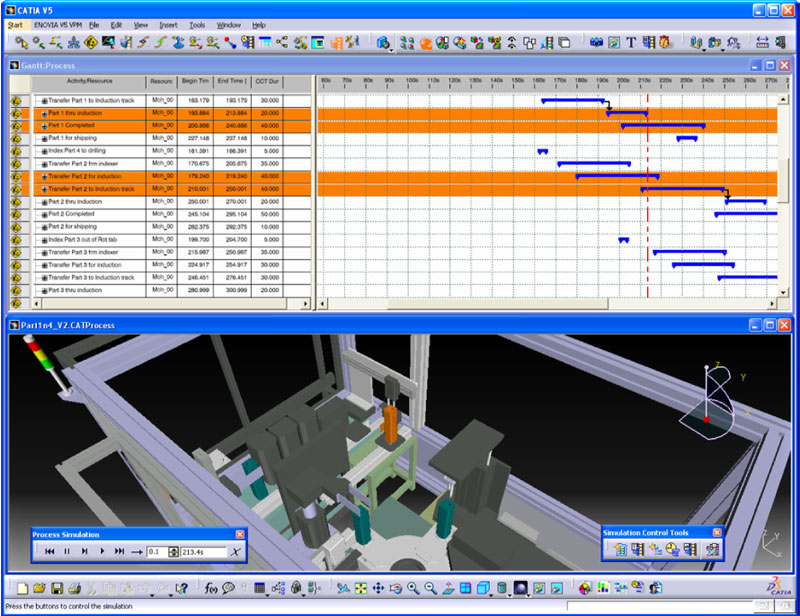Open the File menu
Image resolution: width=800 pixels, height=616 pixels.
[x=94, y=25]
